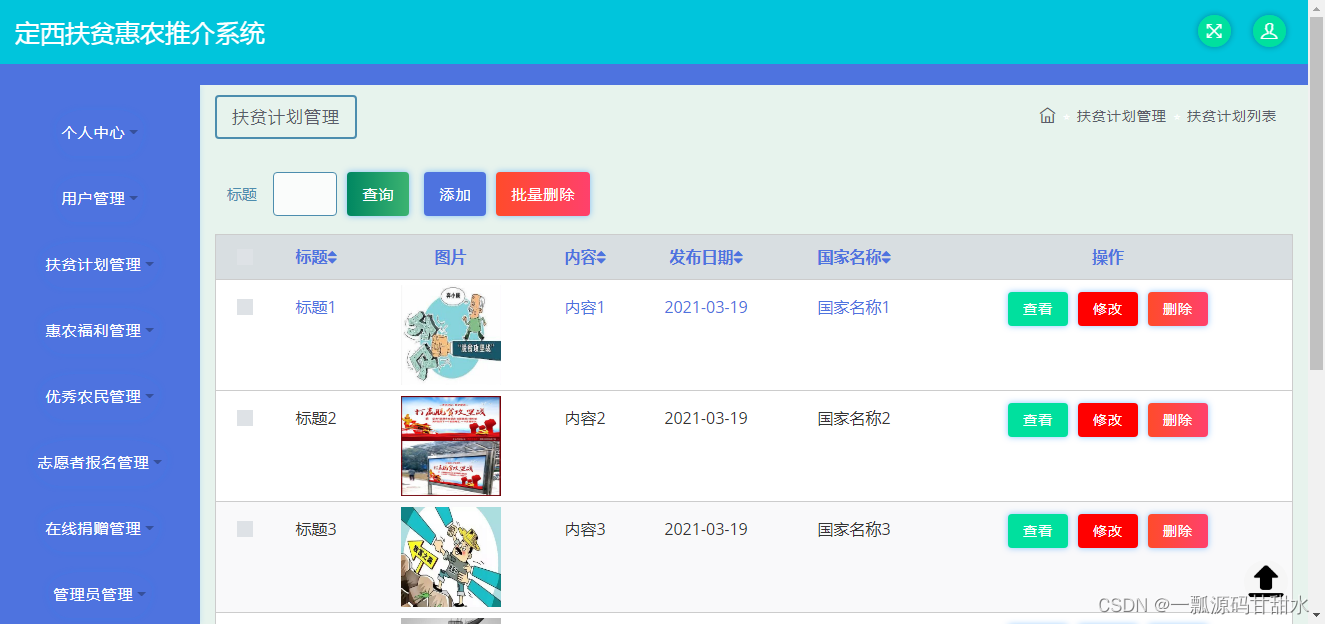The width and height of the screenshot is (1325, 624).
Task: Jump to top with the up arrow icon
Action: [1266, 579]
